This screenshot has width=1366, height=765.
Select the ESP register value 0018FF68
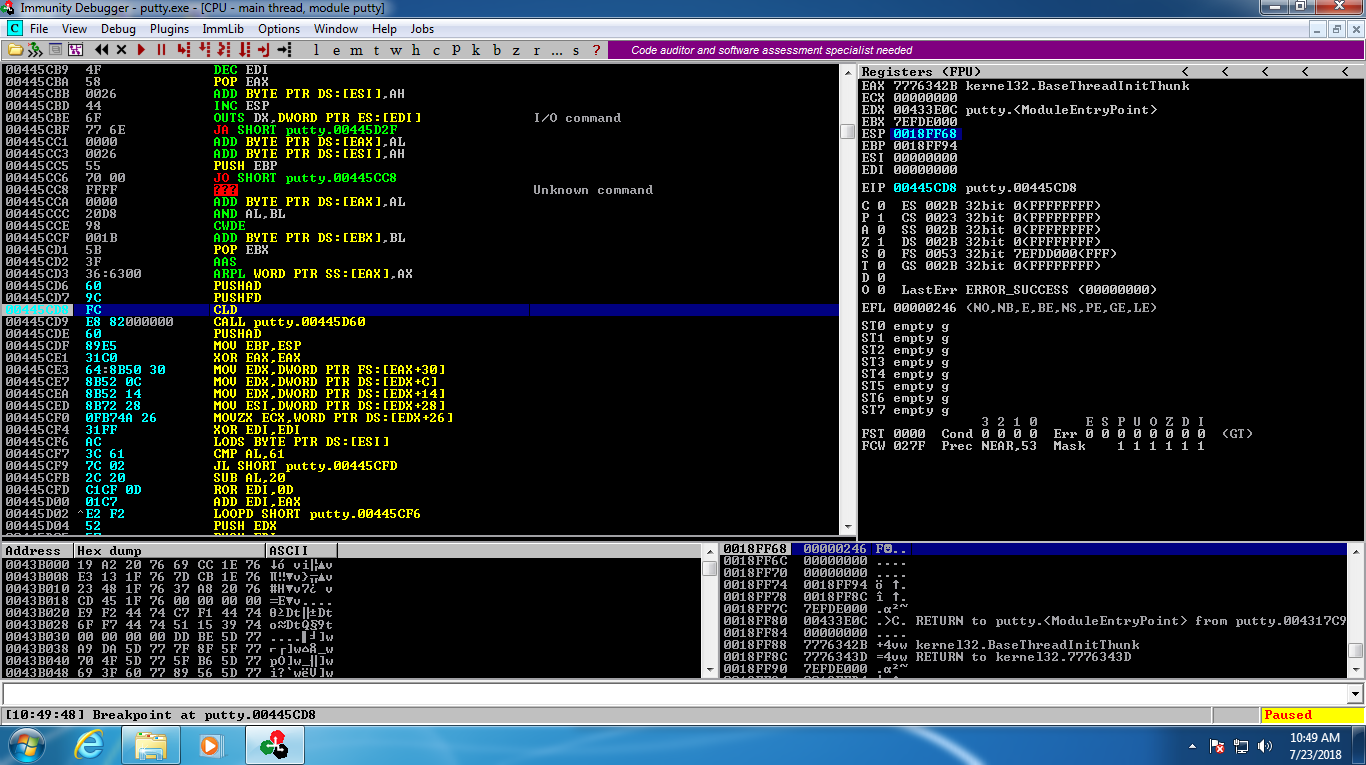[925, 134]
